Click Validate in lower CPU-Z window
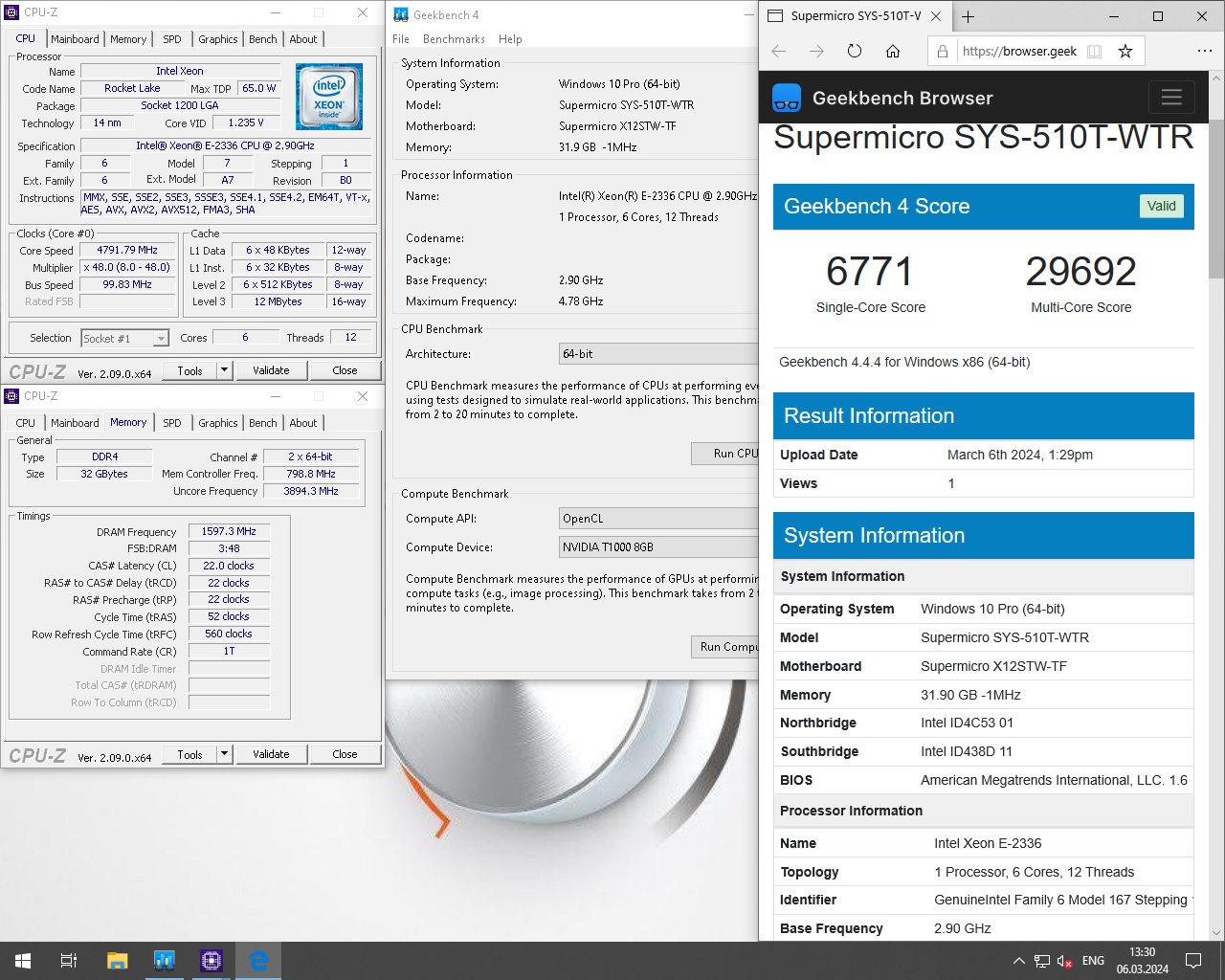The image size is (1225, 980). (271, 754)
